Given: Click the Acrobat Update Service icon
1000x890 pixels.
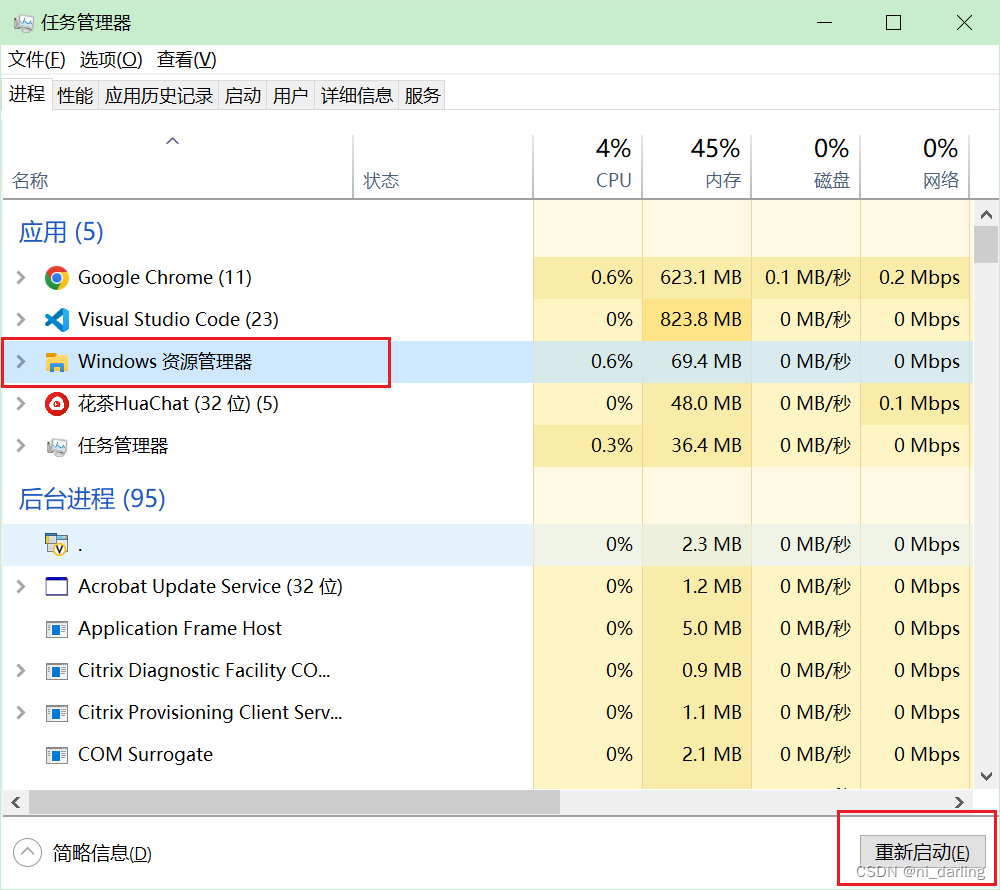Looking at the screenshot, I should click(57, 586).
